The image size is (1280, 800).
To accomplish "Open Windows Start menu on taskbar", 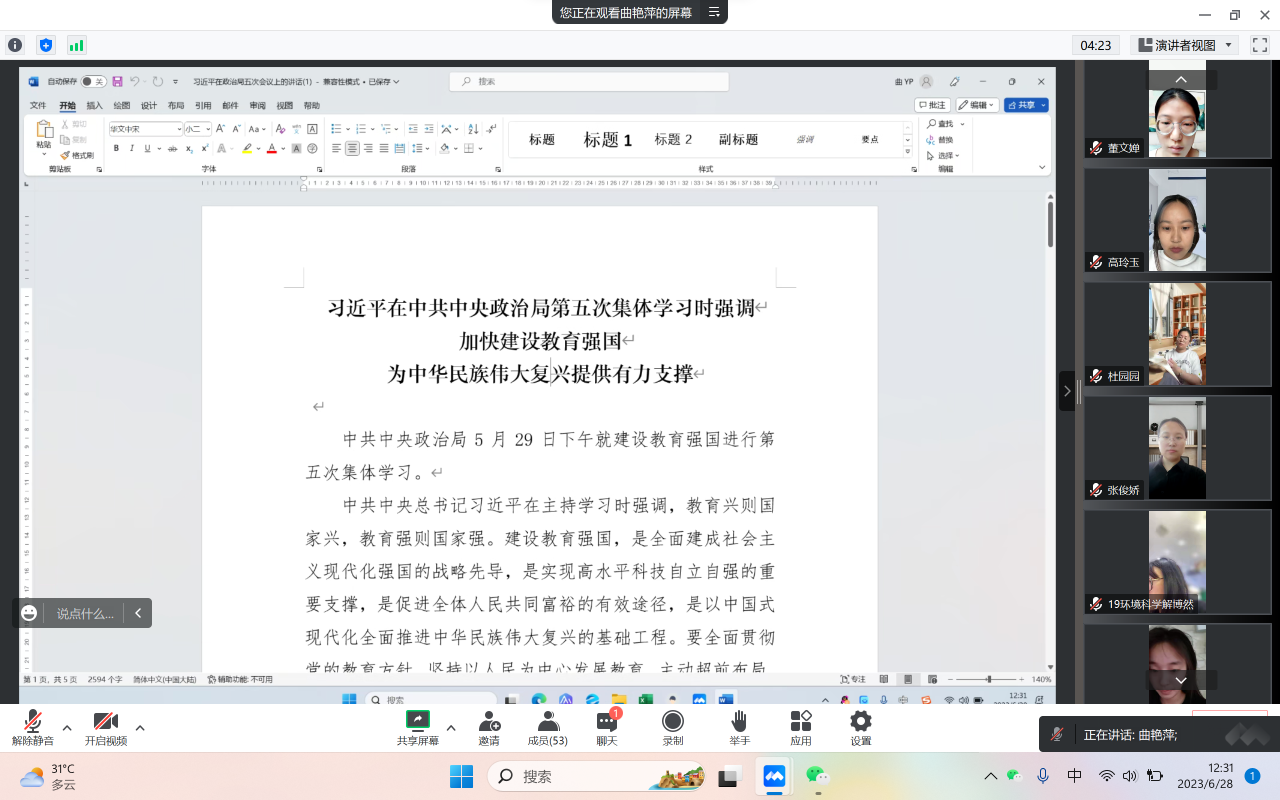I will (461, 776).
